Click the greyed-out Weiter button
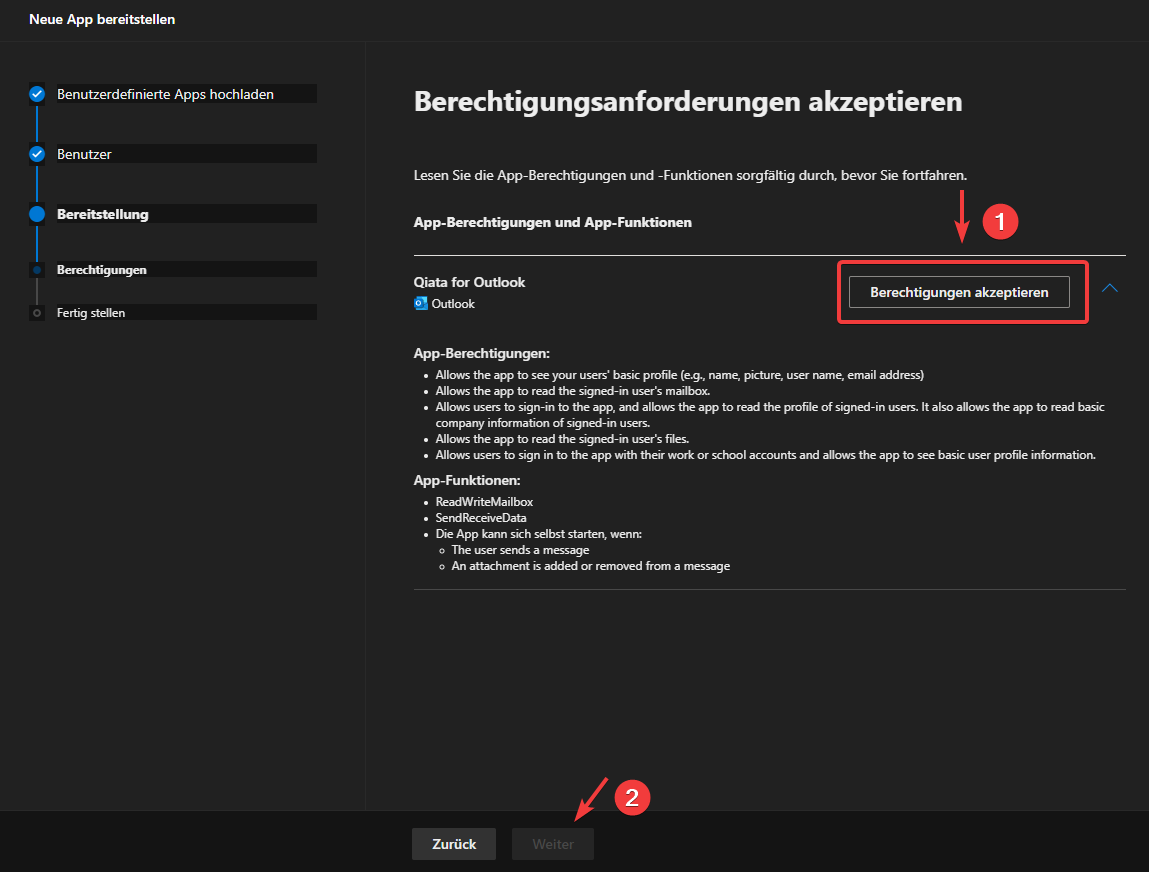This screenshot has width=1149, height=872. tap(553, 844)
